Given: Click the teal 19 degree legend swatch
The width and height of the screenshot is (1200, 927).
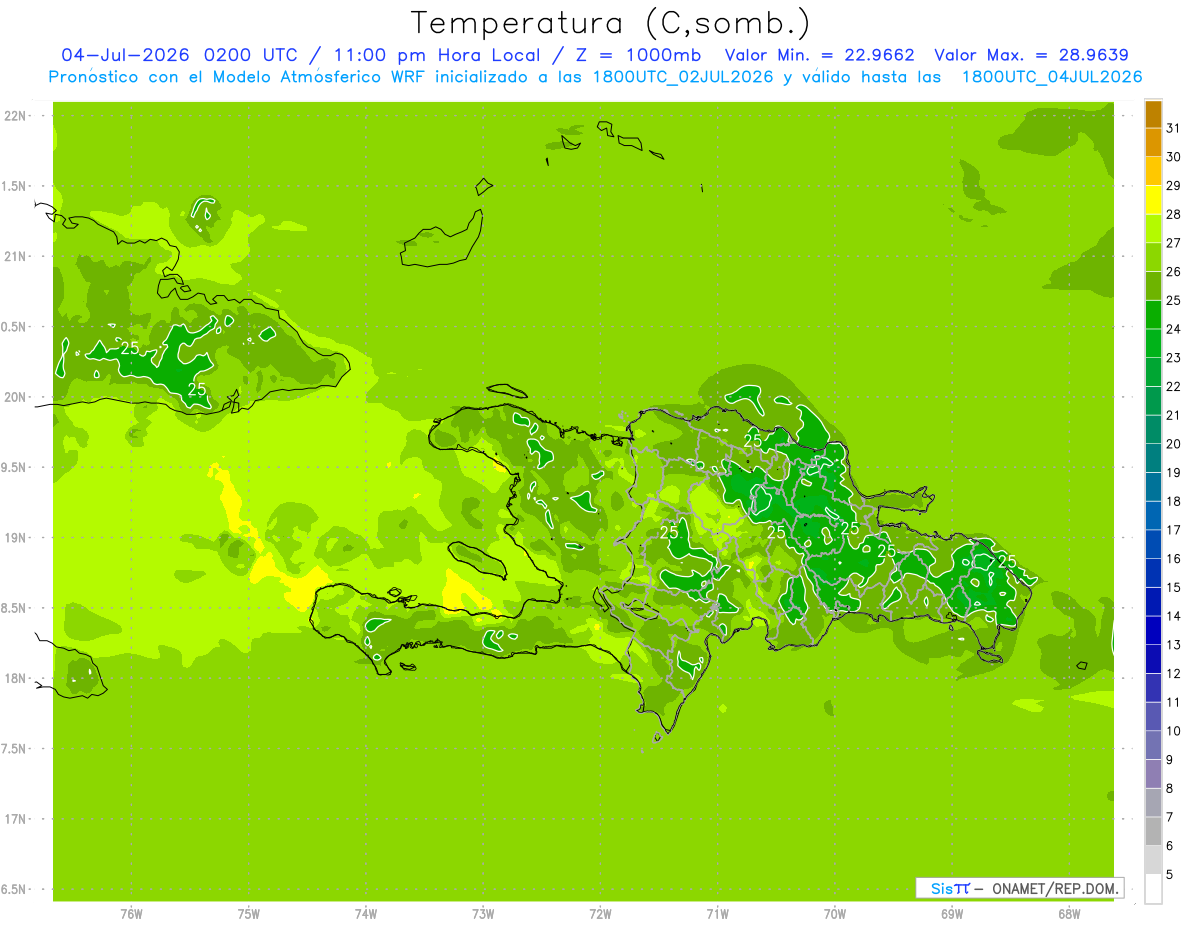Looking at the screenshot, I should tap(1153, 459).
